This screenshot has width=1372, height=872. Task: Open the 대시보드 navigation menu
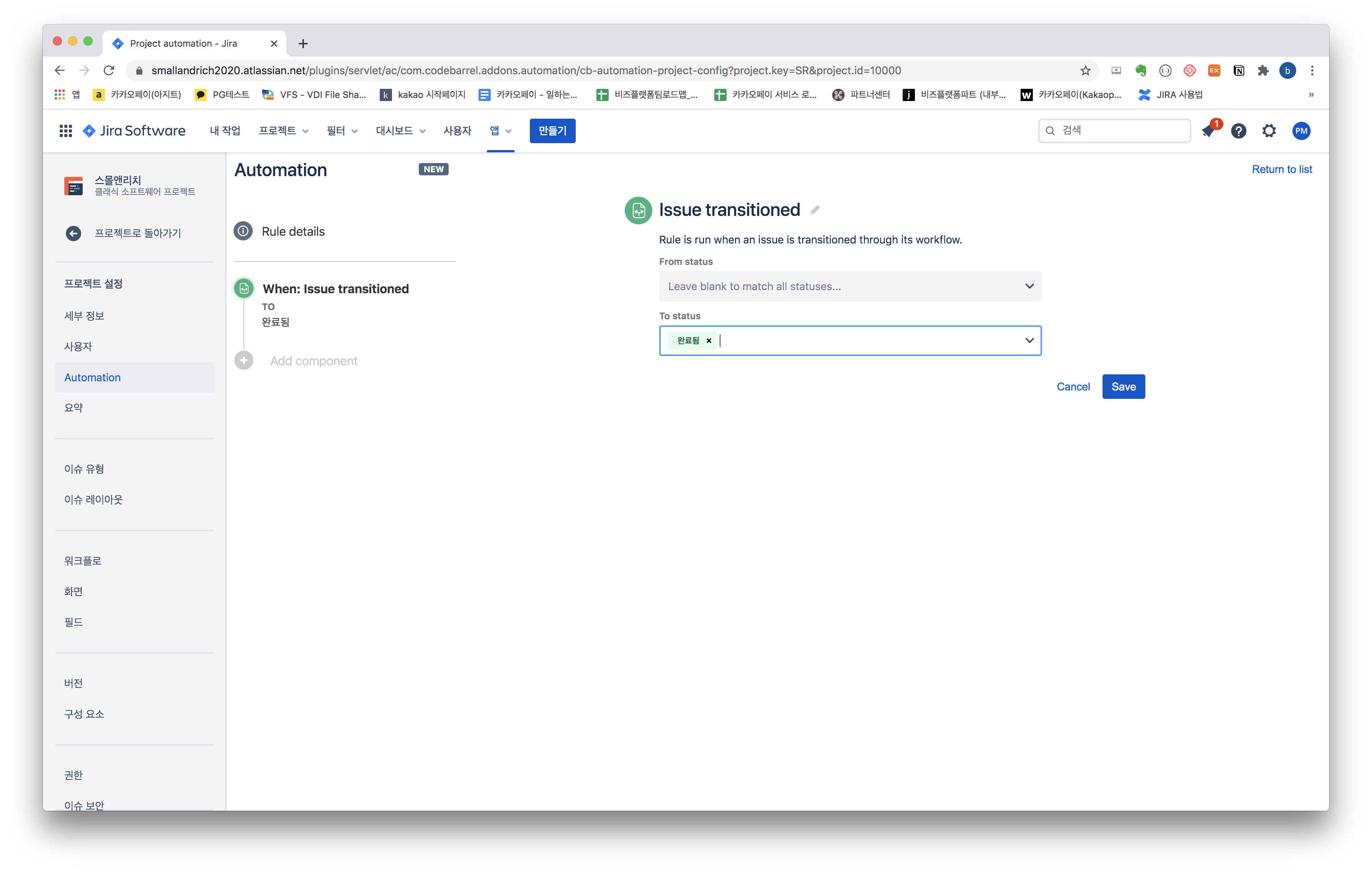pos(400,131)
